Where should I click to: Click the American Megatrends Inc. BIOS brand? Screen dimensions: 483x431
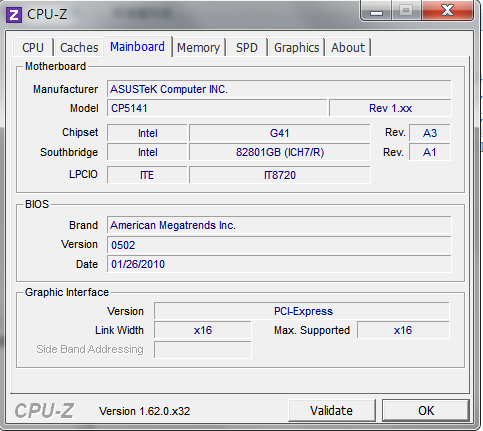coord(279,225)
